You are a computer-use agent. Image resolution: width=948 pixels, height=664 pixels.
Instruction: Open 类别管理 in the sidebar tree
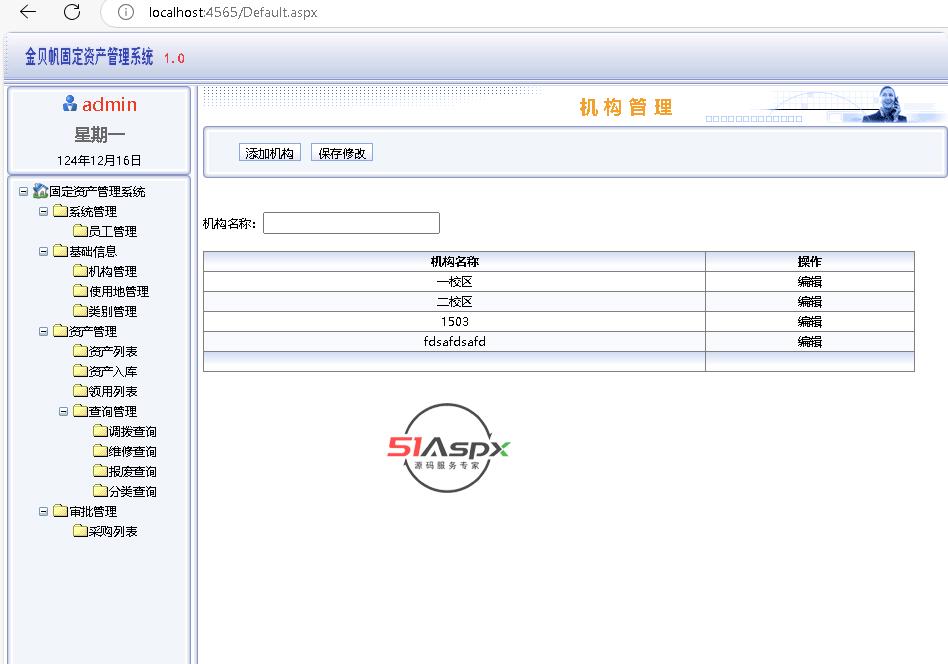point(112,311)
